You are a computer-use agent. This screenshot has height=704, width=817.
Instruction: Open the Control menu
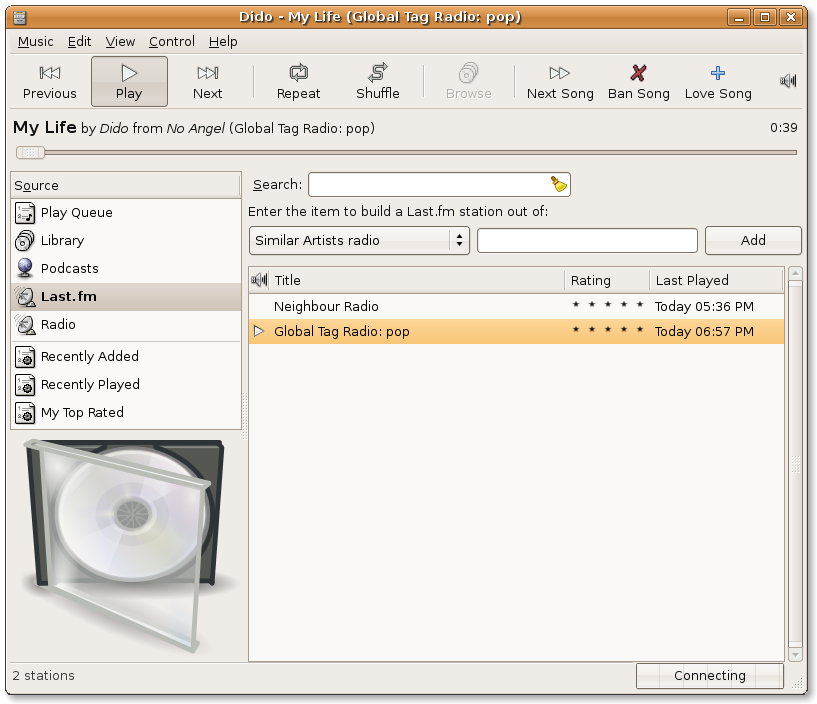pyautogui.click(x=172, y=42)
